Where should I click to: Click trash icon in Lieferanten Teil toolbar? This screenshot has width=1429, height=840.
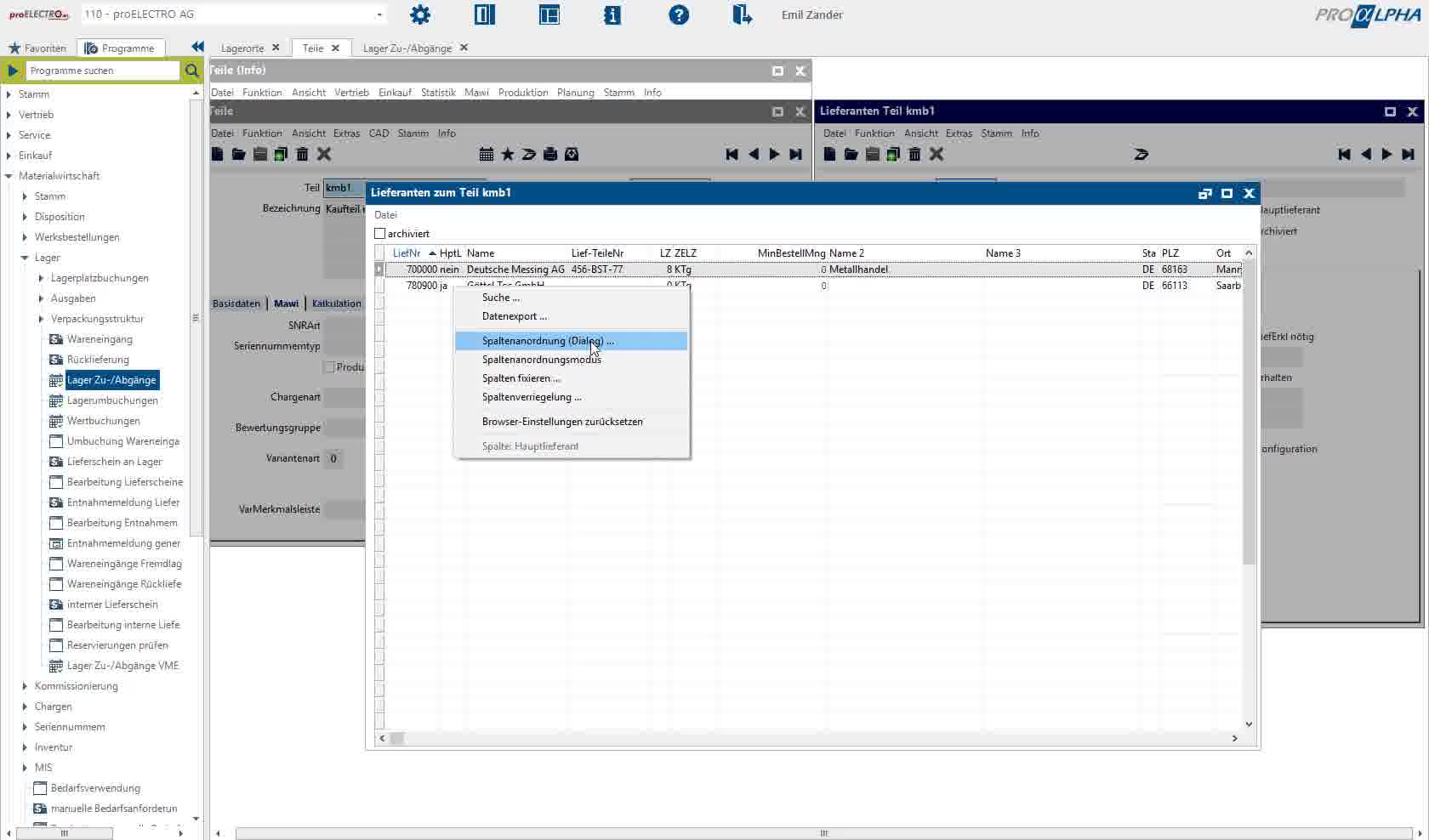(x=914, y=154)
